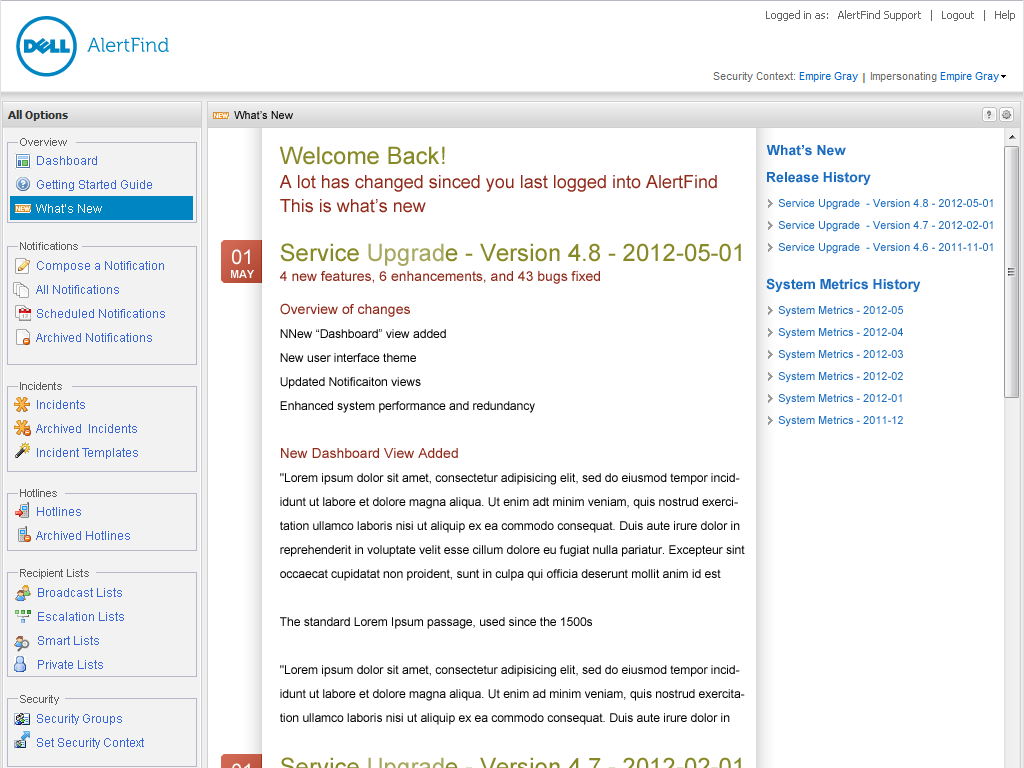Open panel help question mark icon
This screenshot has height=768, width=1024.
coord(989,115)
